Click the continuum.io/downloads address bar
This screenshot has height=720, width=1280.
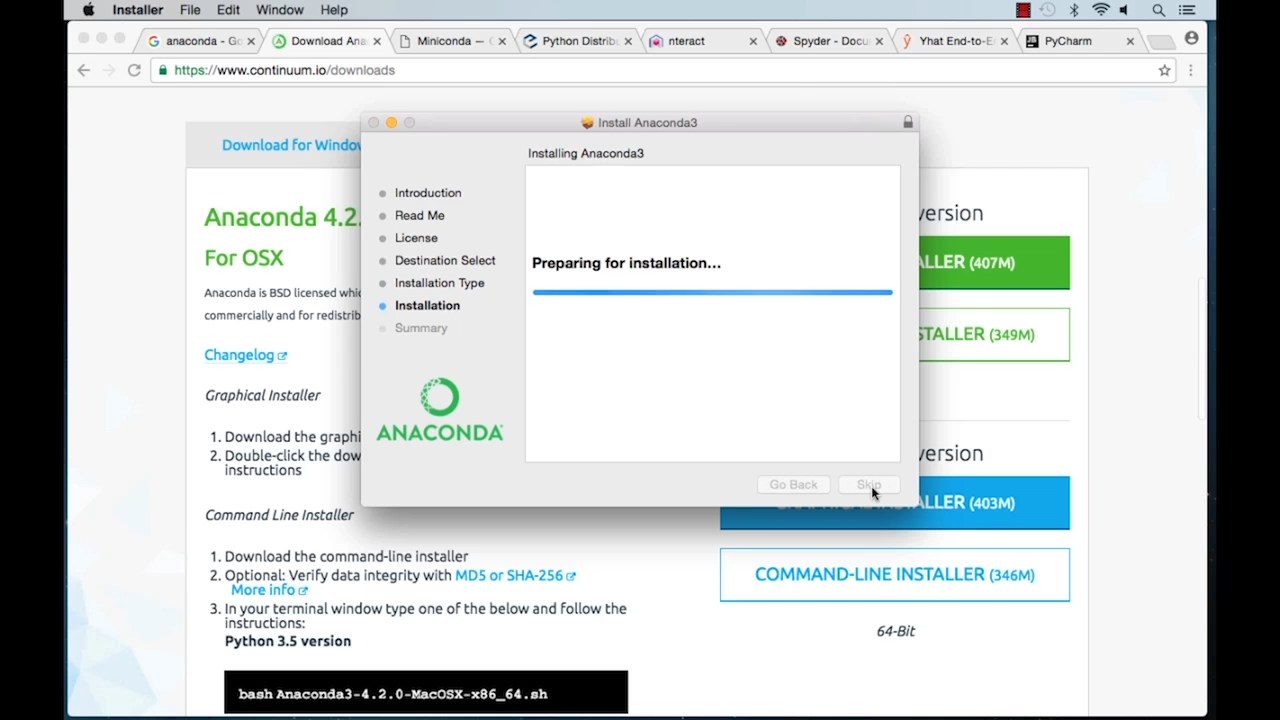point(664,70)
